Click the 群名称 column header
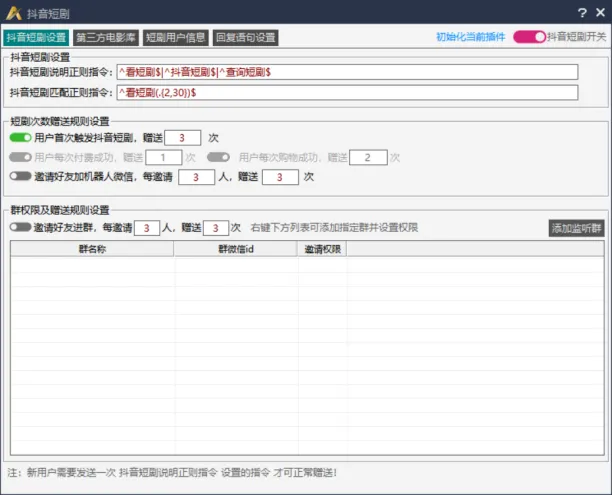612x495 pixels. pyautogui.click(x=92, y=249)
